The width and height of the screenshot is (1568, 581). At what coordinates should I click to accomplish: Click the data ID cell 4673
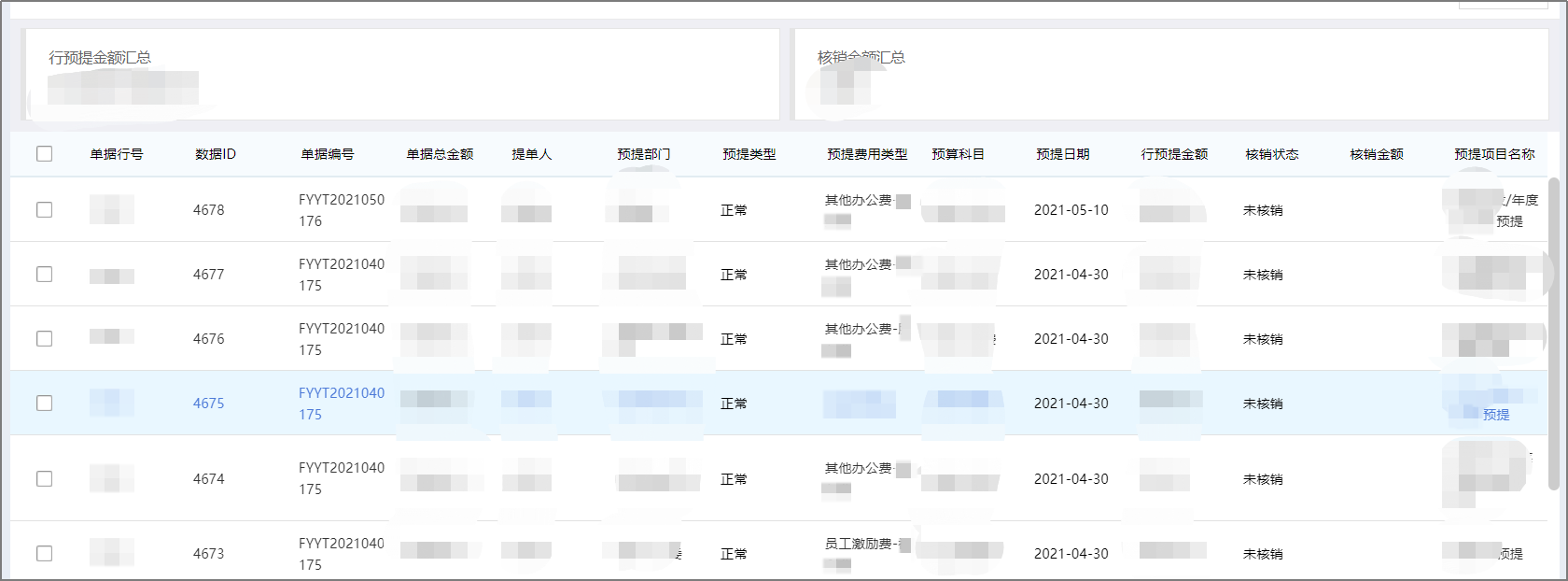(209, 554)
